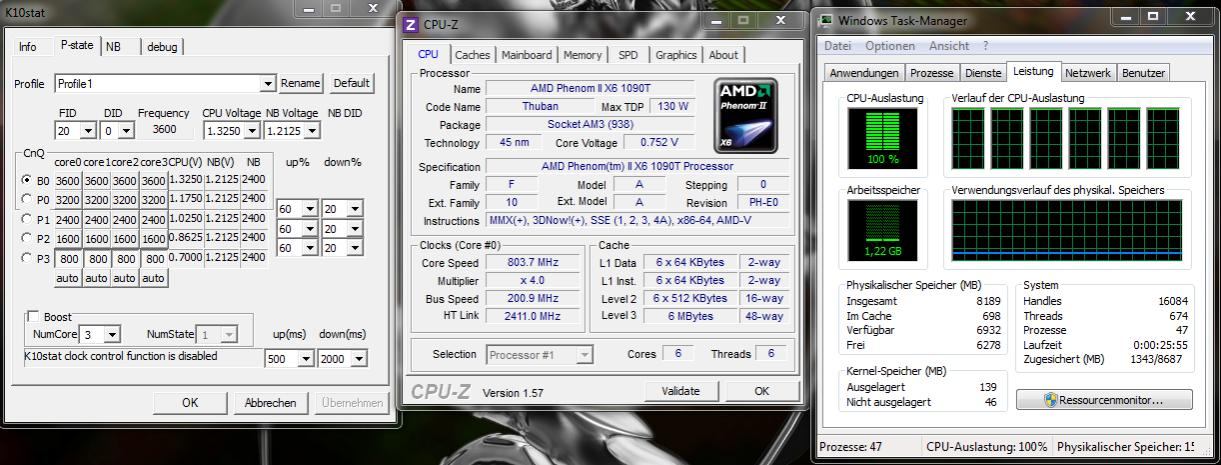The image size is (1221, 465).
Task: Click the B0 core0 frequency cell 3600
Action: pos(67,180)
